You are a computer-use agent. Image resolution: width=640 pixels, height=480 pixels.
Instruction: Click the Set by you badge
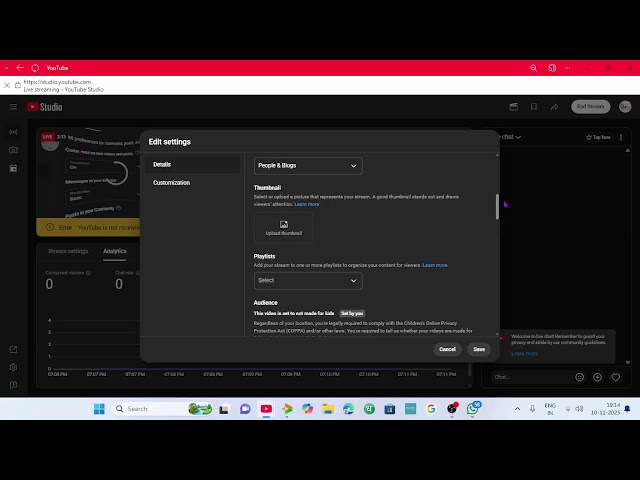click(x=352, y=313)
